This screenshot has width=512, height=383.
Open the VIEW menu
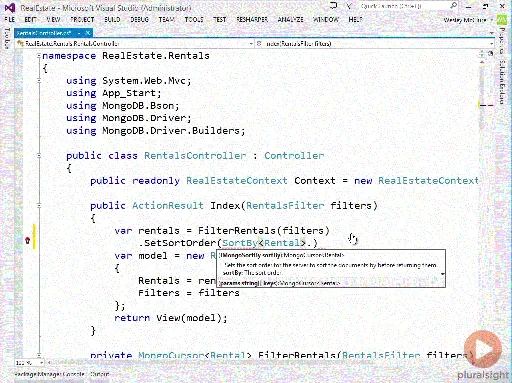pyautogui.click(x=53, y=19)
